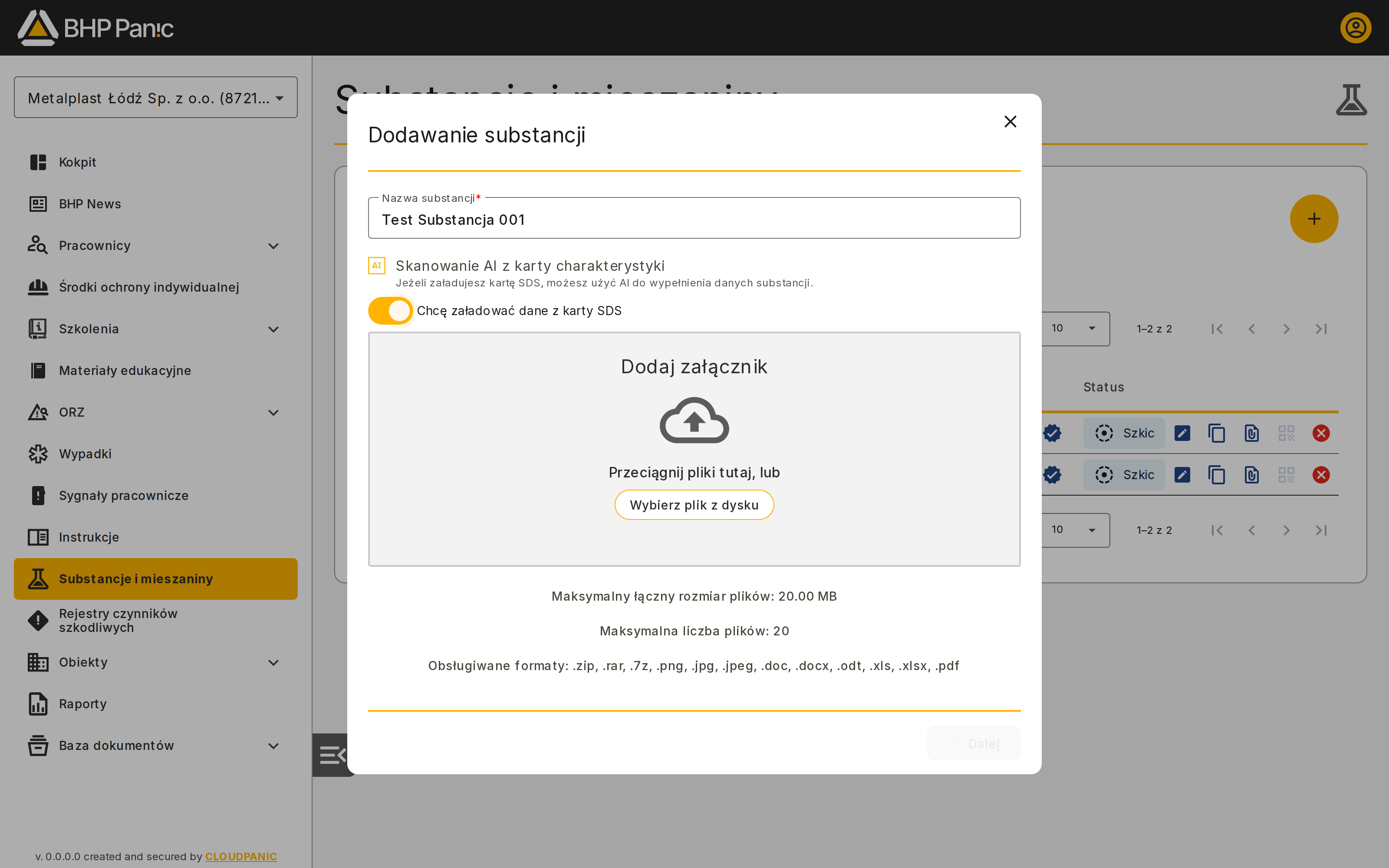
Task: Go to previous page in the bottom pagination
Action: 1251,530
